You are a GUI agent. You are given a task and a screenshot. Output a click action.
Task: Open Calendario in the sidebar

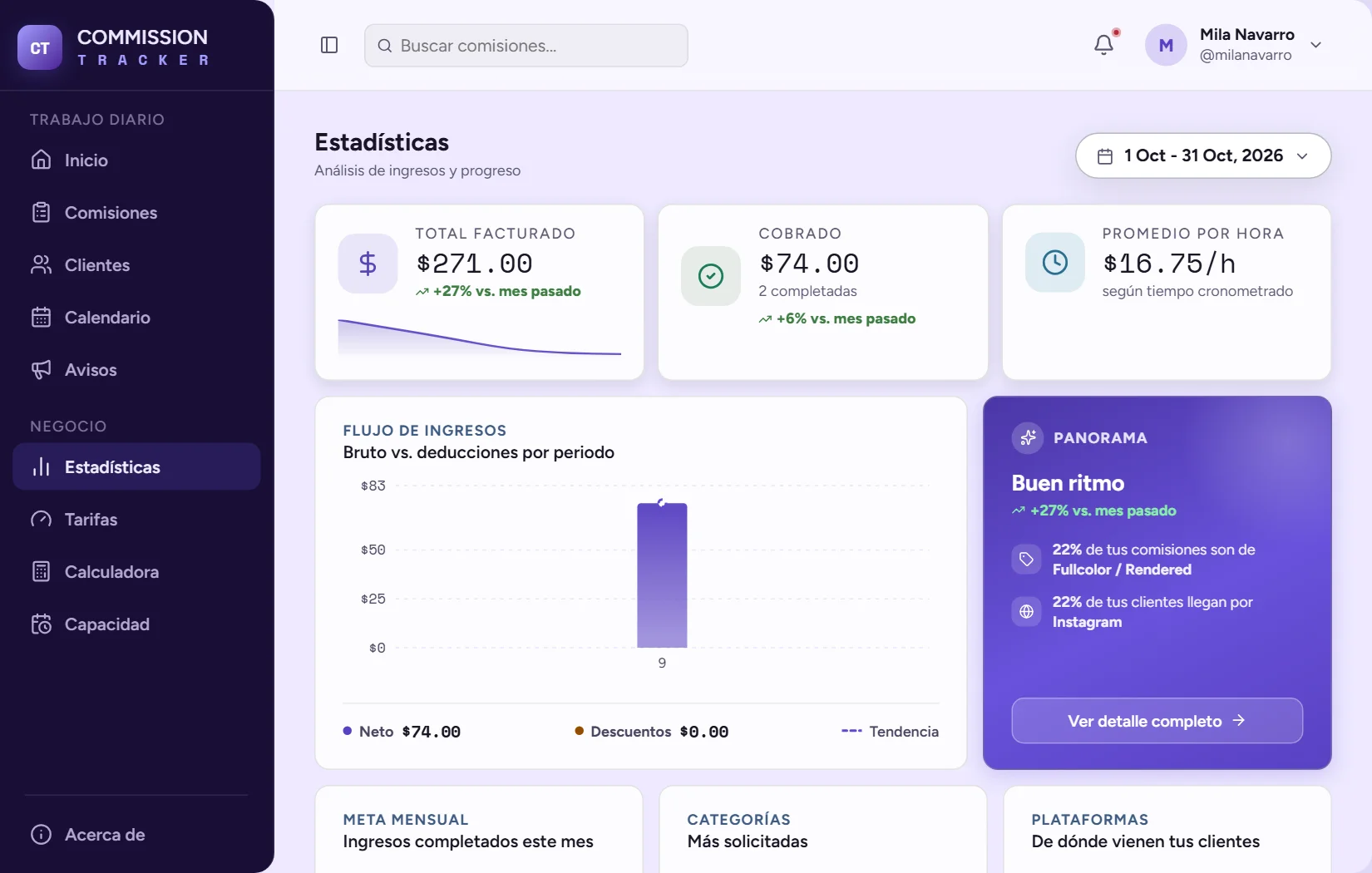tap(136, 317)
